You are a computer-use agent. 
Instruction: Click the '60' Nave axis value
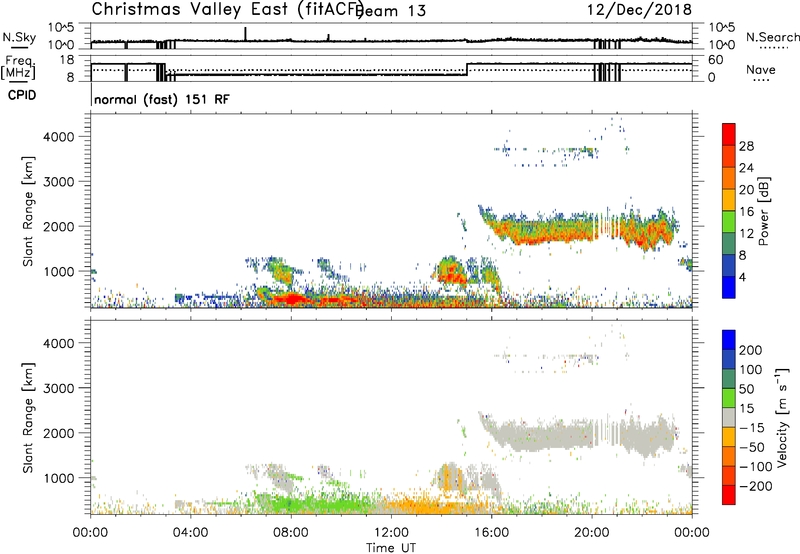point(715,60)
